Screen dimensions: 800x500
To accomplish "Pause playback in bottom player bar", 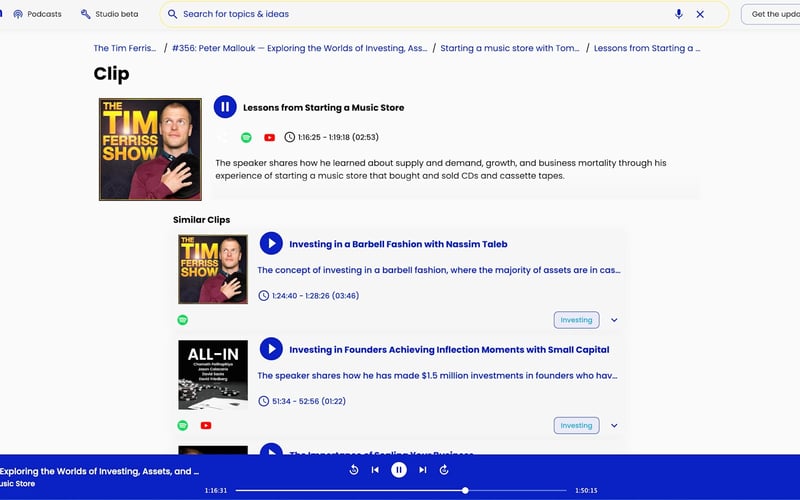I will click(399, 470).
